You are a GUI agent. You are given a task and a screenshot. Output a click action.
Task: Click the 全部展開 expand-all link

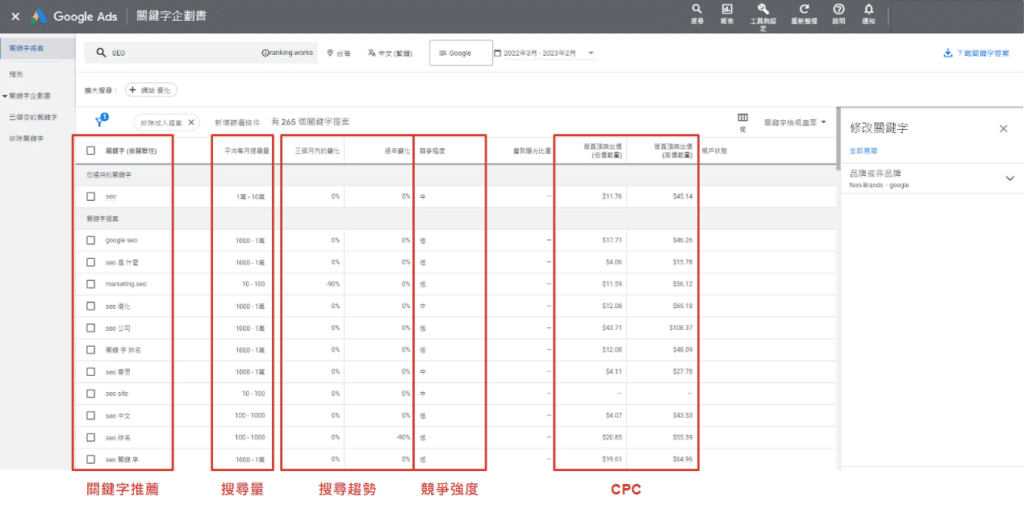coord(863,150)
